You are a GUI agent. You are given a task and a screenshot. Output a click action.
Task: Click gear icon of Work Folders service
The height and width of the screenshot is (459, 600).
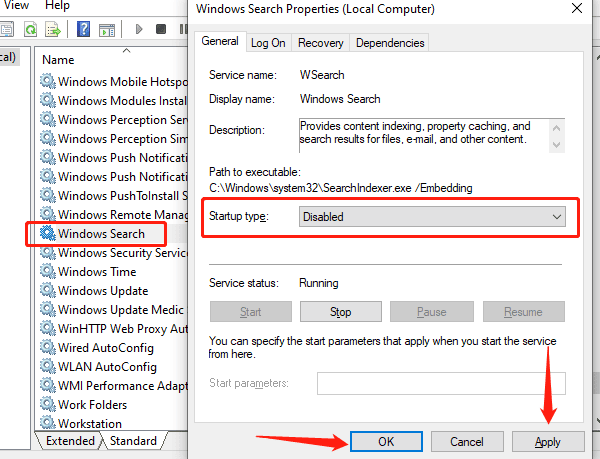pos(48,404)
